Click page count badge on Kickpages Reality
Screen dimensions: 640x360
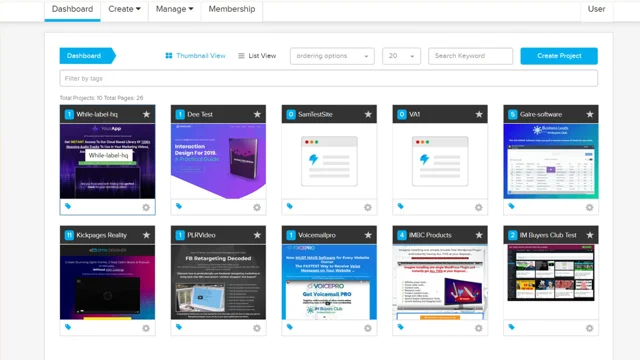pos(69,235)
